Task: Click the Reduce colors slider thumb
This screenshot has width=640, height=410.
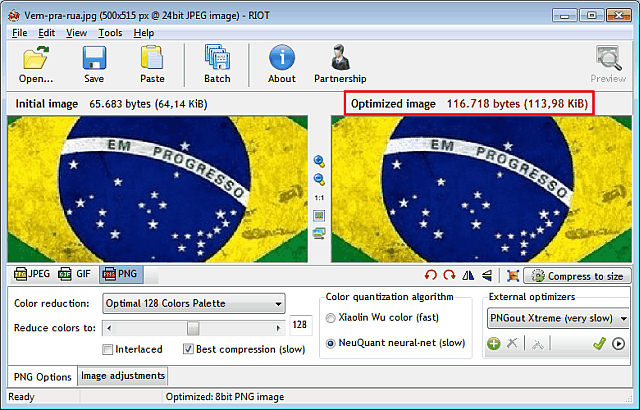Action: [x=193, y=327]
